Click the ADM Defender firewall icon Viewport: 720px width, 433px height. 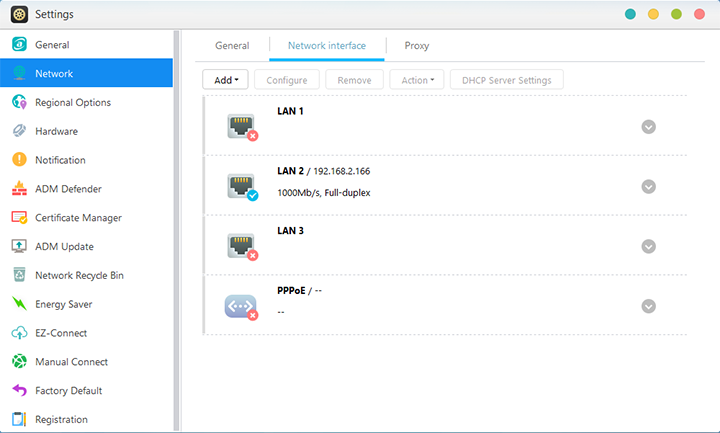(x=18, y=189)
